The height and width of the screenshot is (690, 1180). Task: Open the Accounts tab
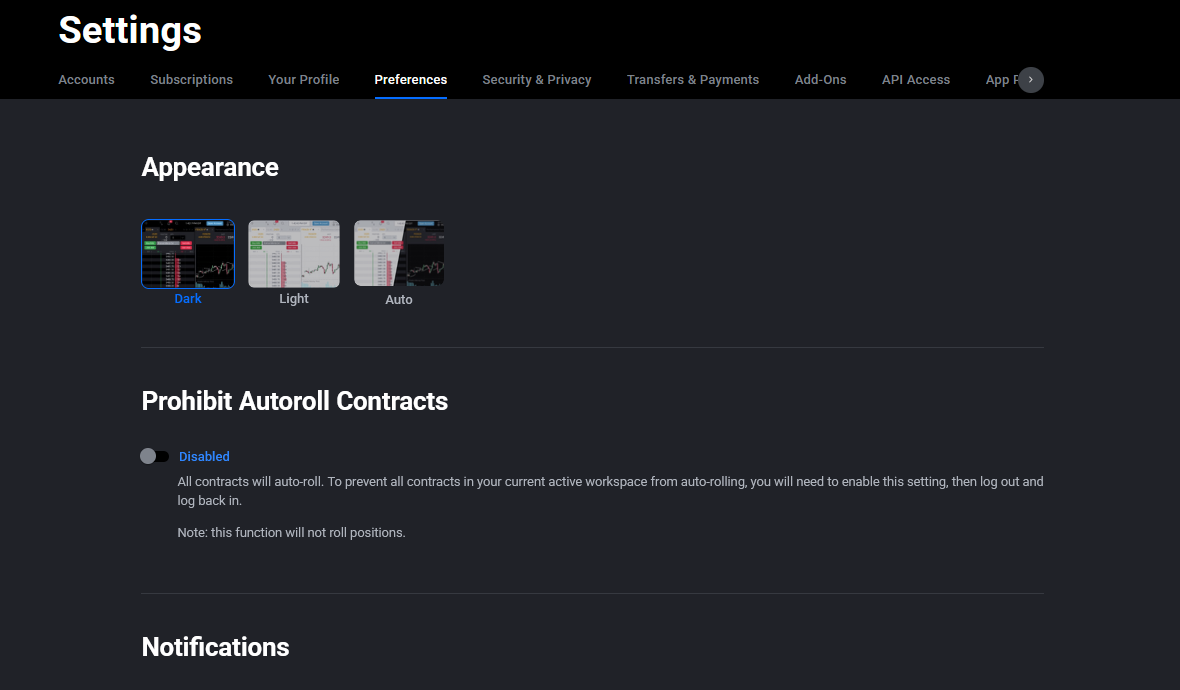click(87, 80)
